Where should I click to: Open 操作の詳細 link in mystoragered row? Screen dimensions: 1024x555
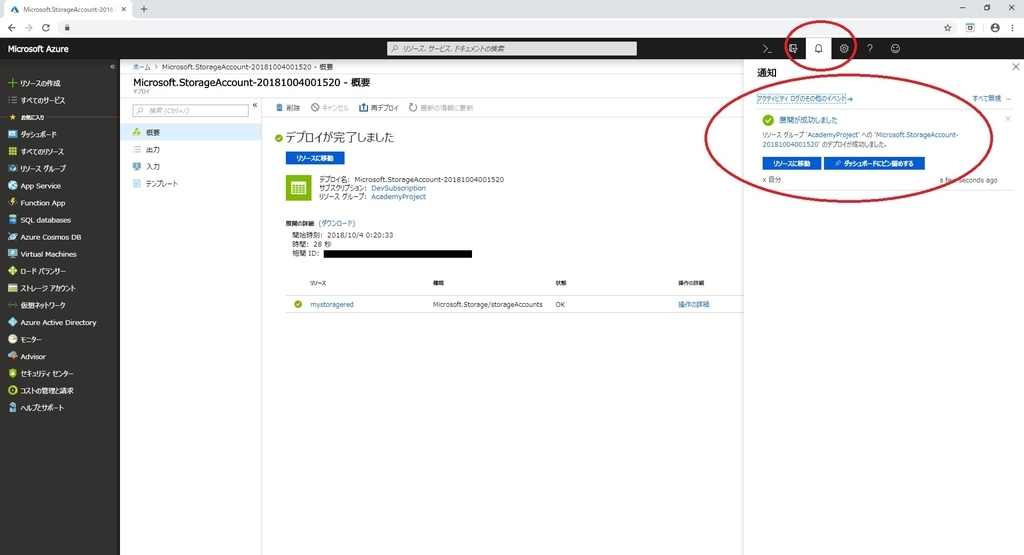[694, 304]
